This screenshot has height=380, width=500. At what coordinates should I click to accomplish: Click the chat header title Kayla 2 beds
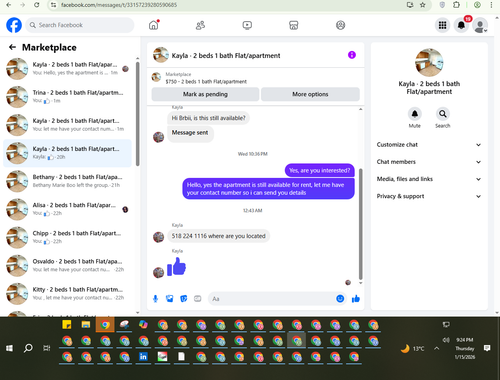click(x=226, y=56)
